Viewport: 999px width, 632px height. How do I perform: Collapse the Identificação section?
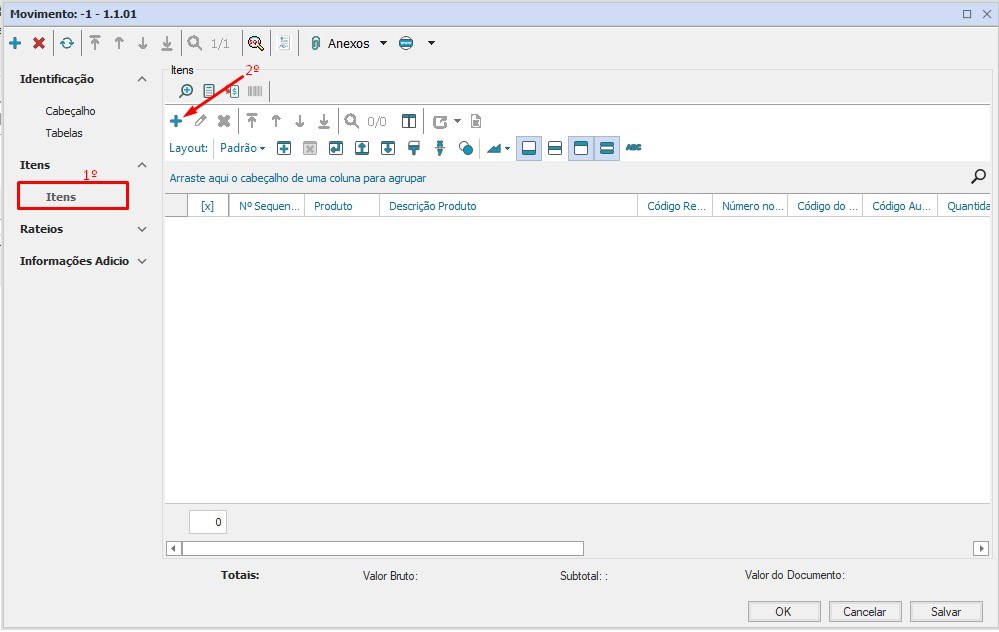coord(141,78)
